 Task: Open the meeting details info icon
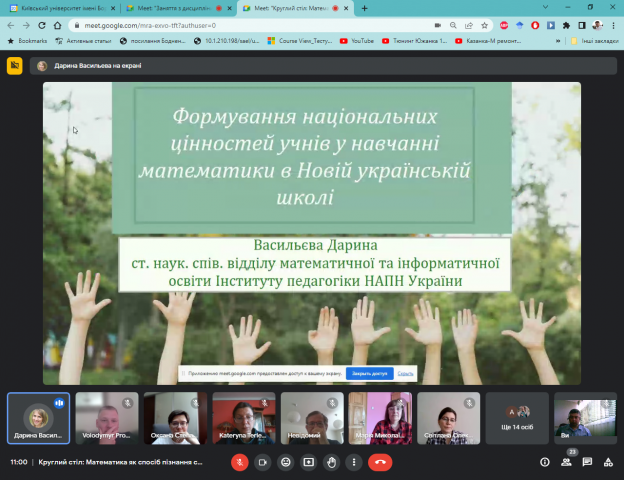[544, 462]
